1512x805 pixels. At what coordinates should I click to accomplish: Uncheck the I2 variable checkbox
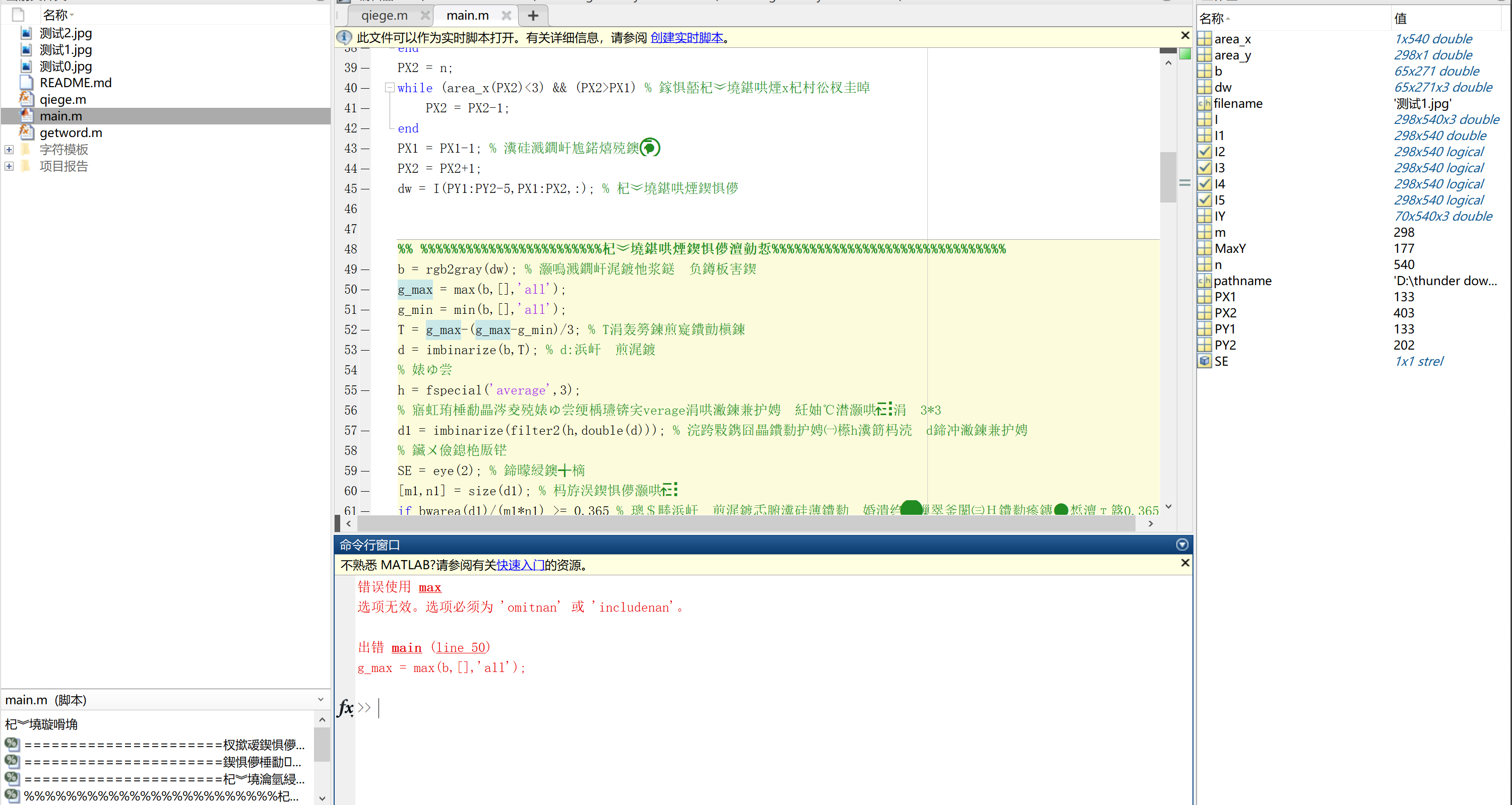[1205, 151]
